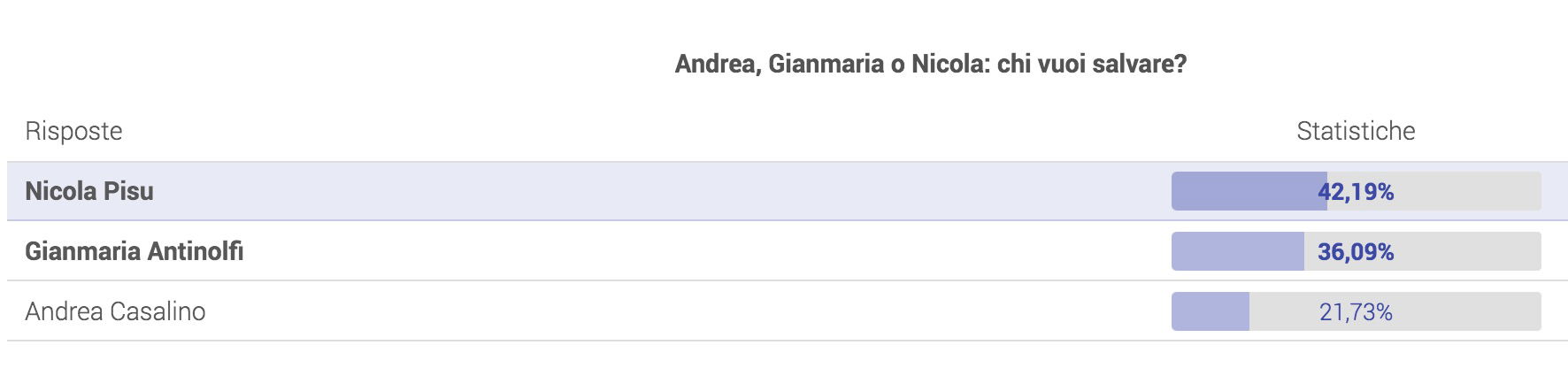Click the 21,73% percentage value
This screenshot has height=368, width=1568.
point(1356,312)
